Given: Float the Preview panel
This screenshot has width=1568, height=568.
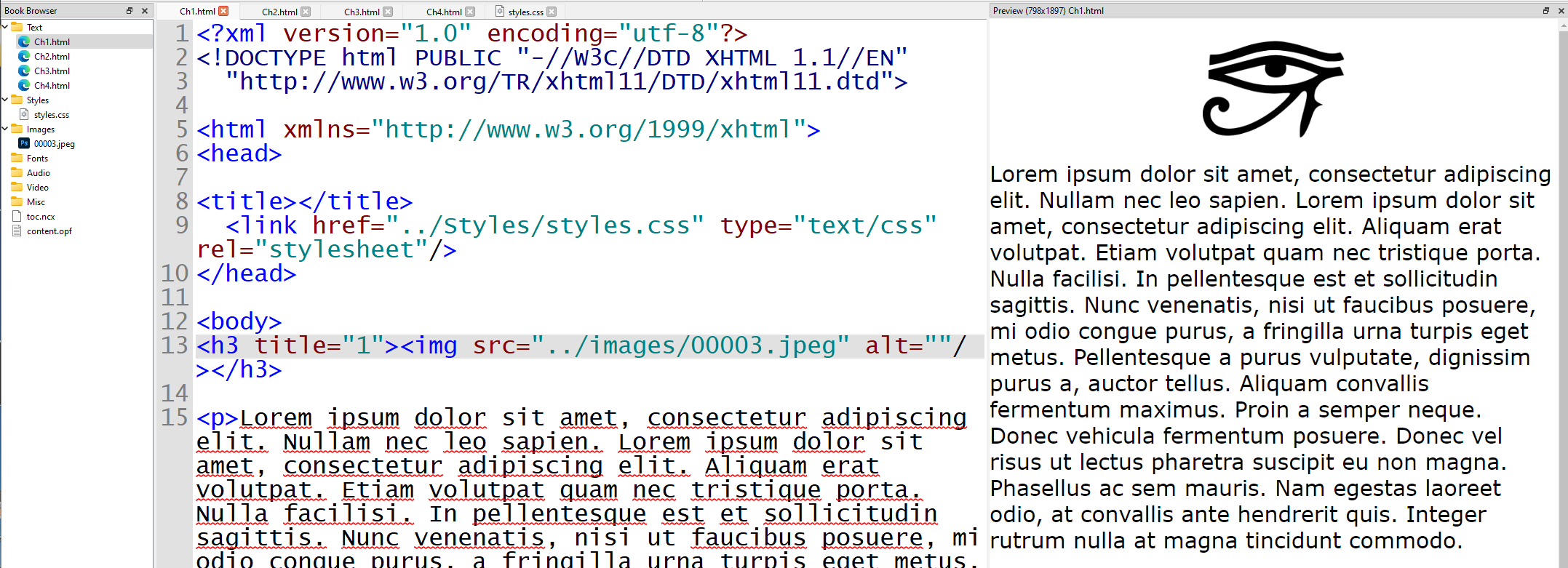Looking at the screenshot, I should 1546,10.
